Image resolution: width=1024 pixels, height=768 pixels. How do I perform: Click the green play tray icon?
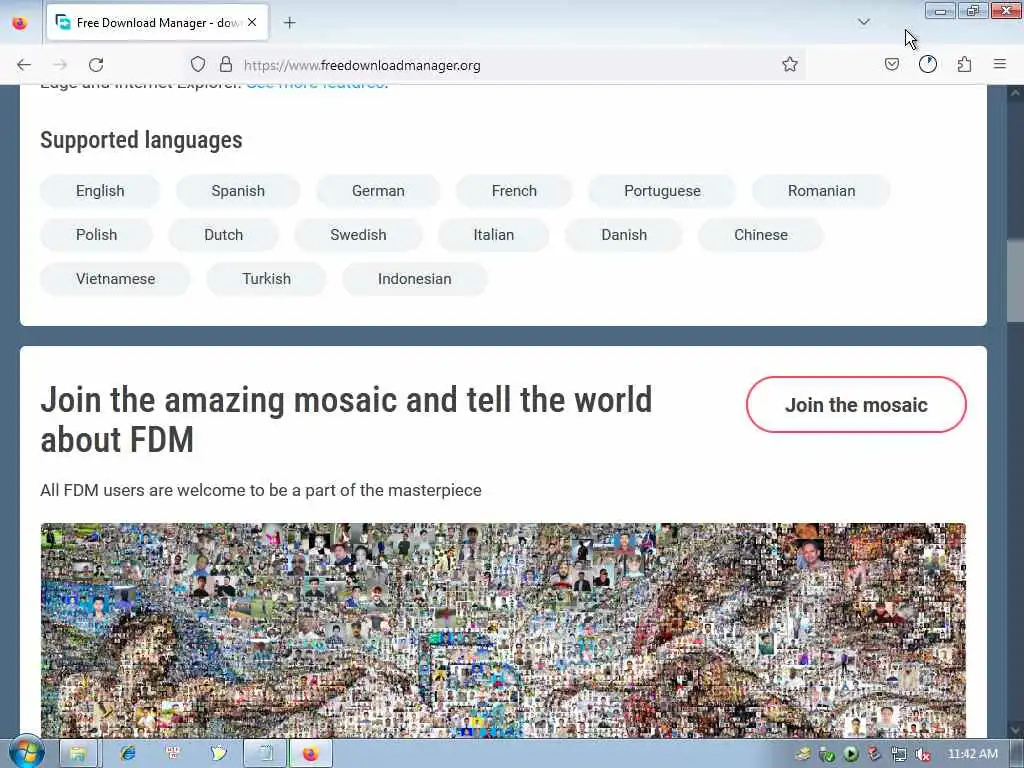850,754
